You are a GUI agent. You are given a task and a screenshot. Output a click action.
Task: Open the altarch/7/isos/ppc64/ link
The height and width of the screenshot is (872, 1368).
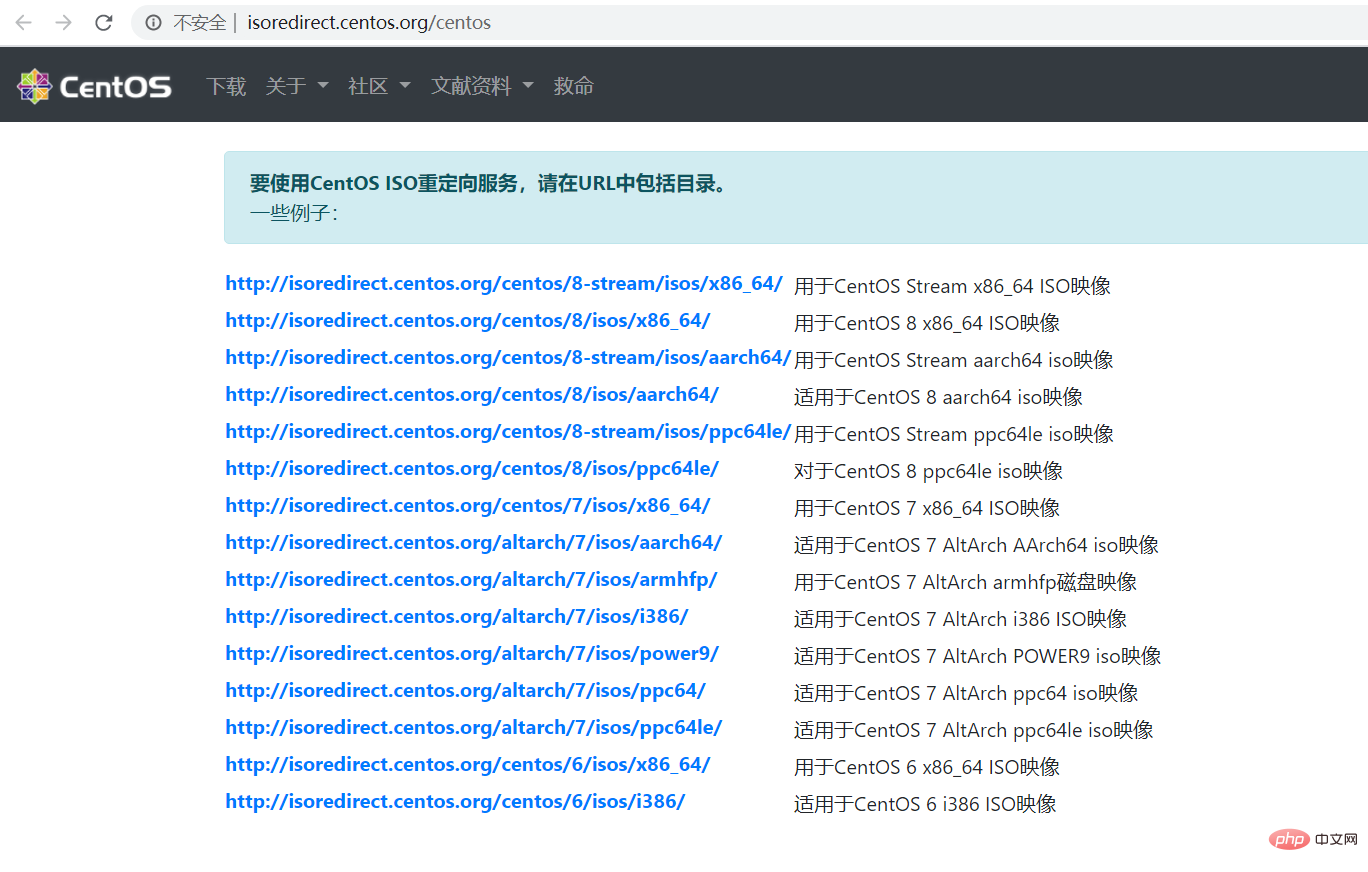[465, 691]
